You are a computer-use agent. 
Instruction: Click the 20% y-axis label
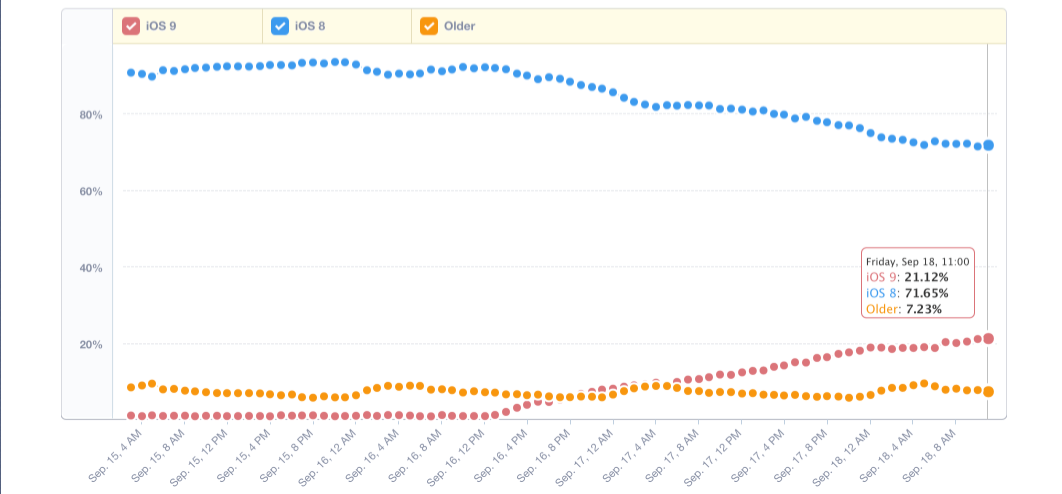coord(91,345)
